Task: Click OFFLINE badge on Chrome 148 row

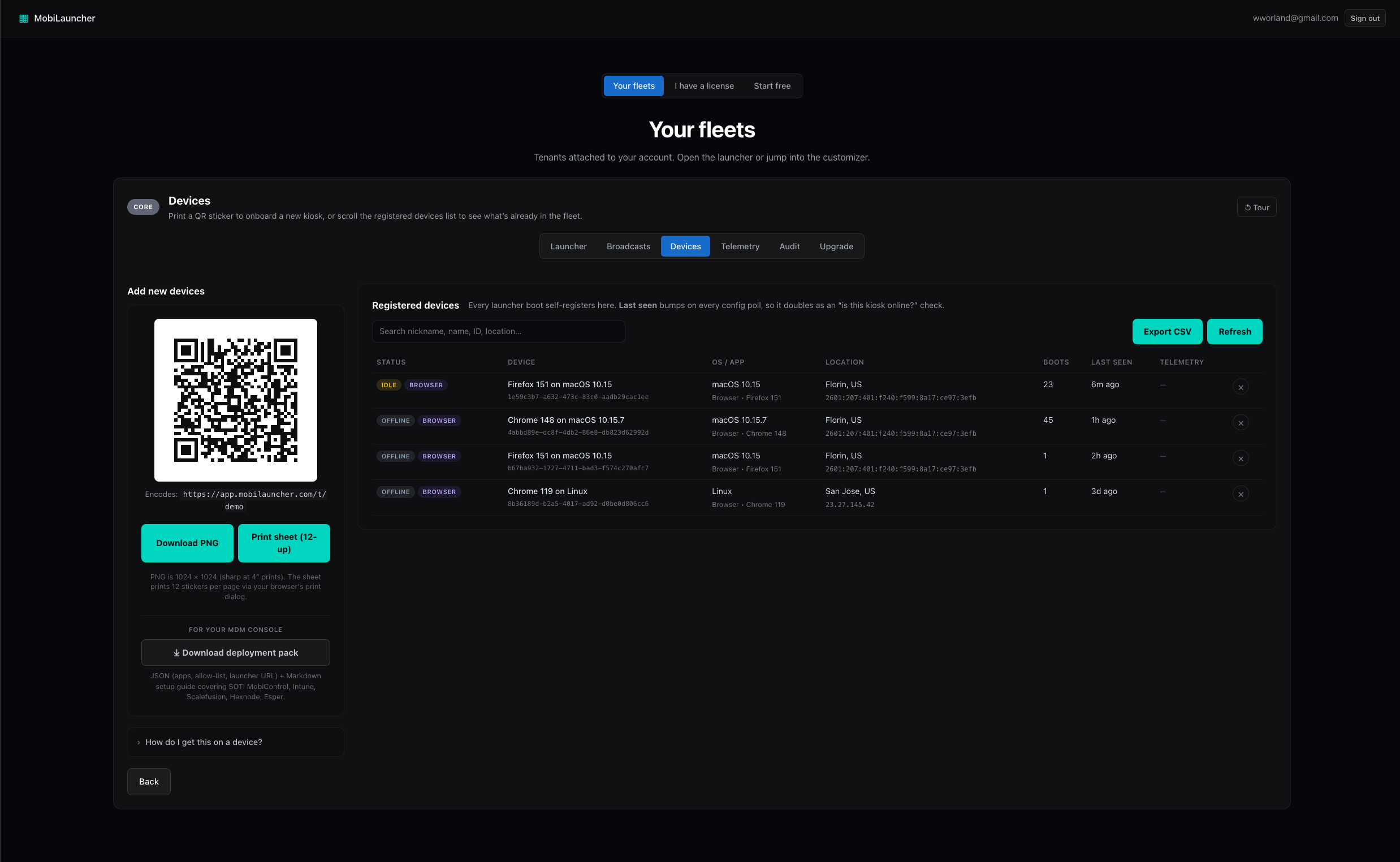Action: [x=395, y=421]
